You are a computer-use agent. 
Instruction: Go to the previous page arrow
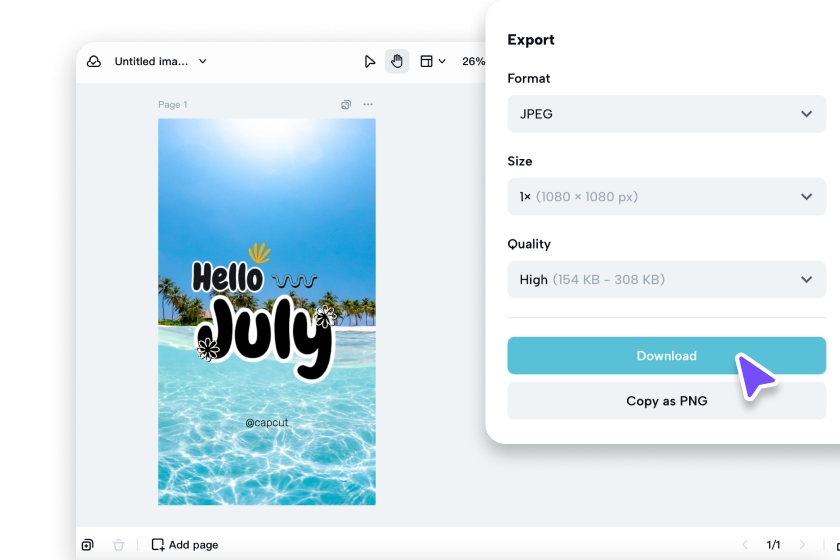tap(745, 545)
